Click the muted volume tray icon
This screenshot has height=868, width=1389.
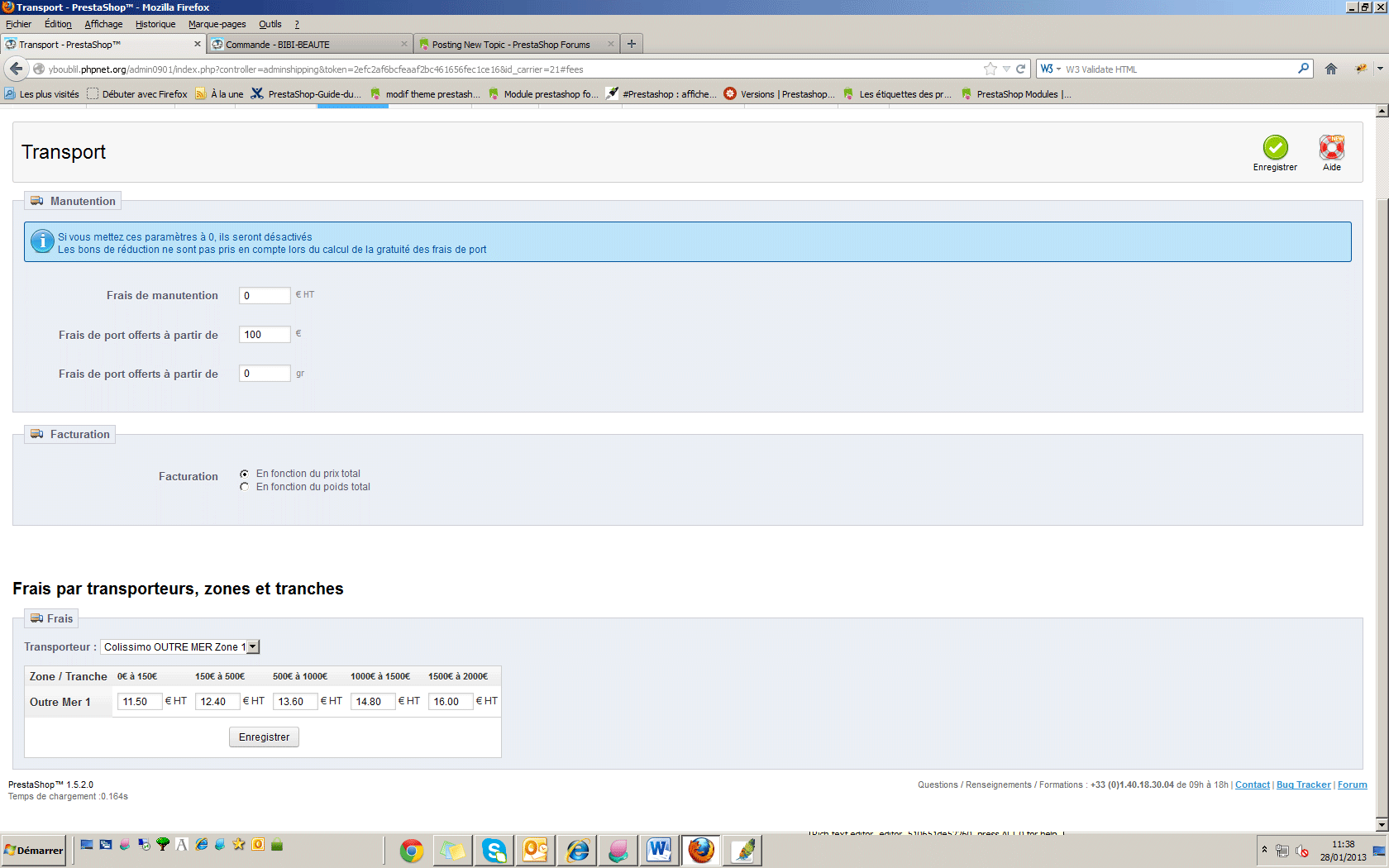click(1301, 851)
